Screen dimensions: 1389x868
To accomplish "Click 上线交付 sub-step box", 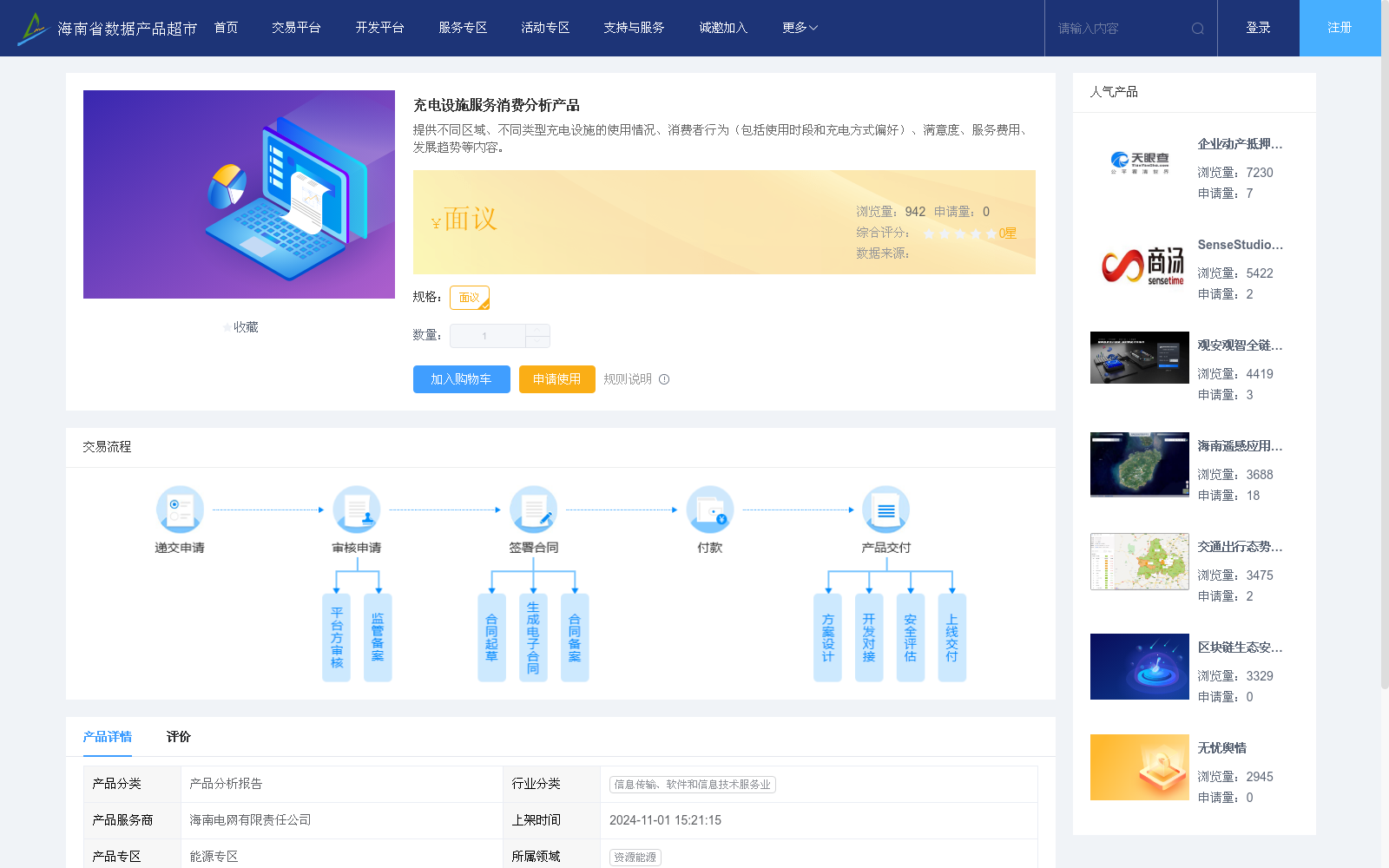I will [952, 638].
